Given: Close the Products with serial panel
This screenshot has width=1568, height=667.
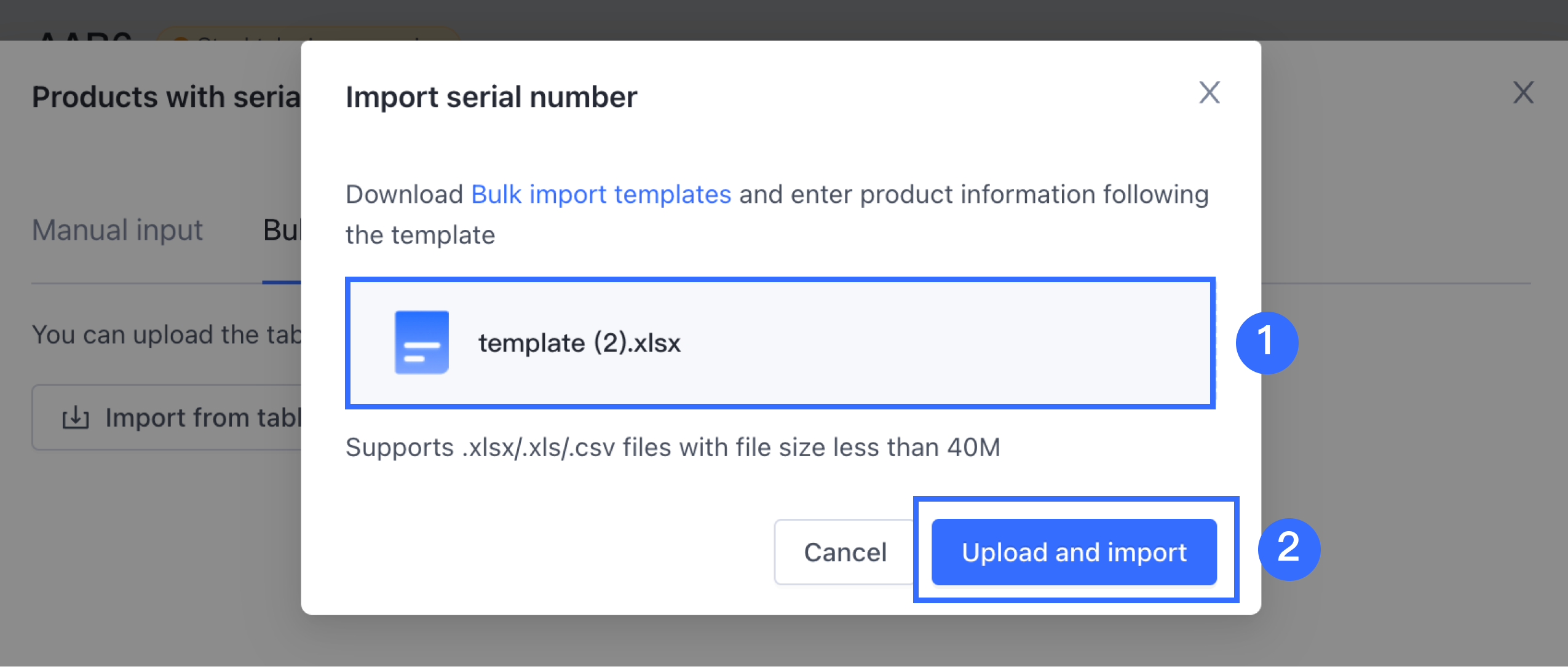Looking at the screenshot, I should [1522, 93].
